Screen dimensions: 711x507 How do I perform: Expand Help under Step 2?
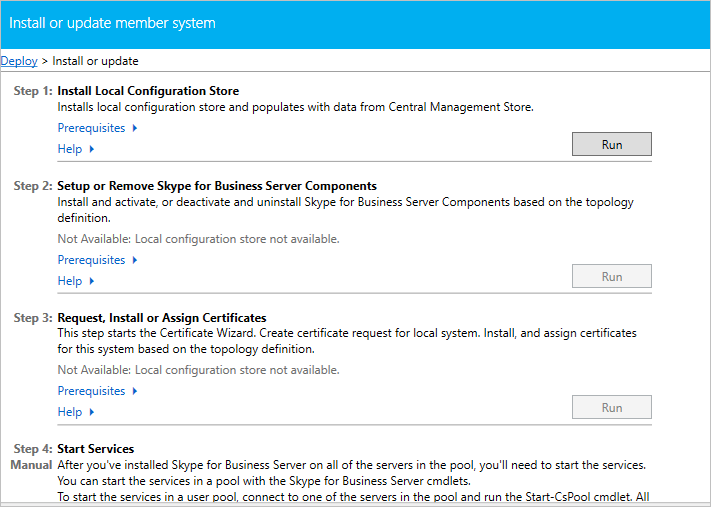(76, 281)
